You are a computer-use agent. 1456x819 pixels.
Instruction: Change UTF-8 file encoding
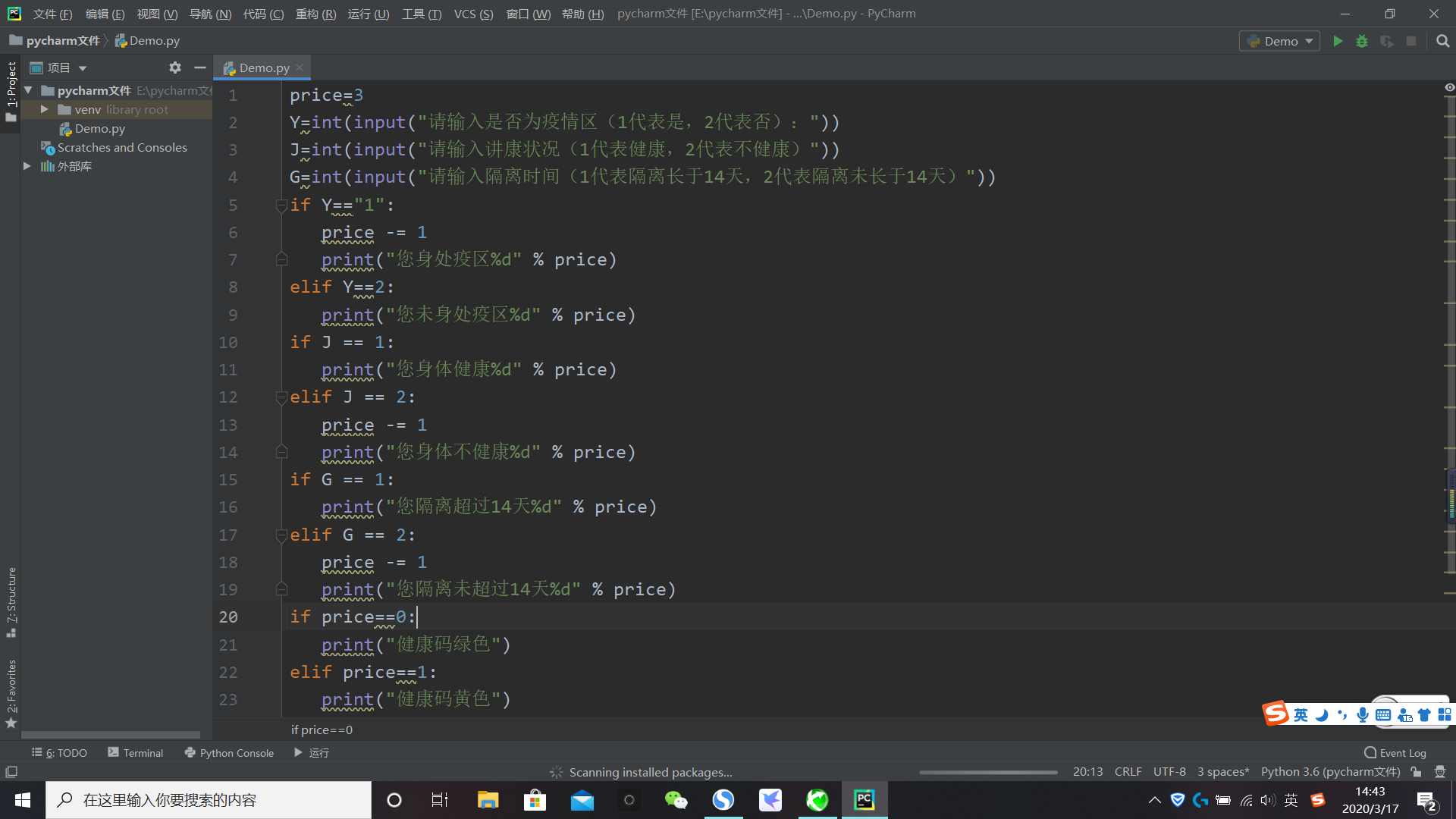[1169, 772]
